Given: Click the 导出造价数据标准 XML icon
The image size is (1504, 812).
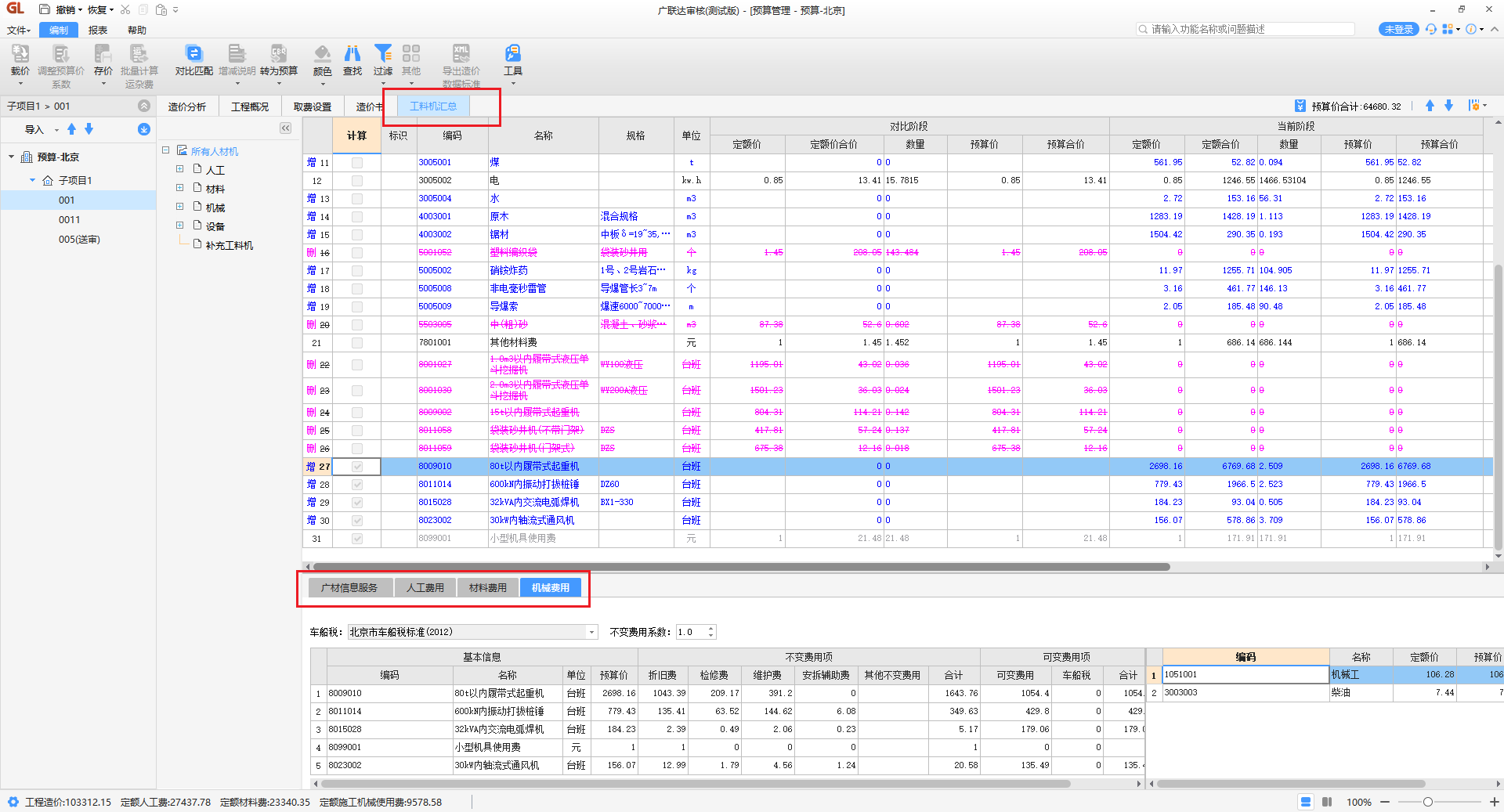Looking at the screenshot, I should (x=461, y=53).
